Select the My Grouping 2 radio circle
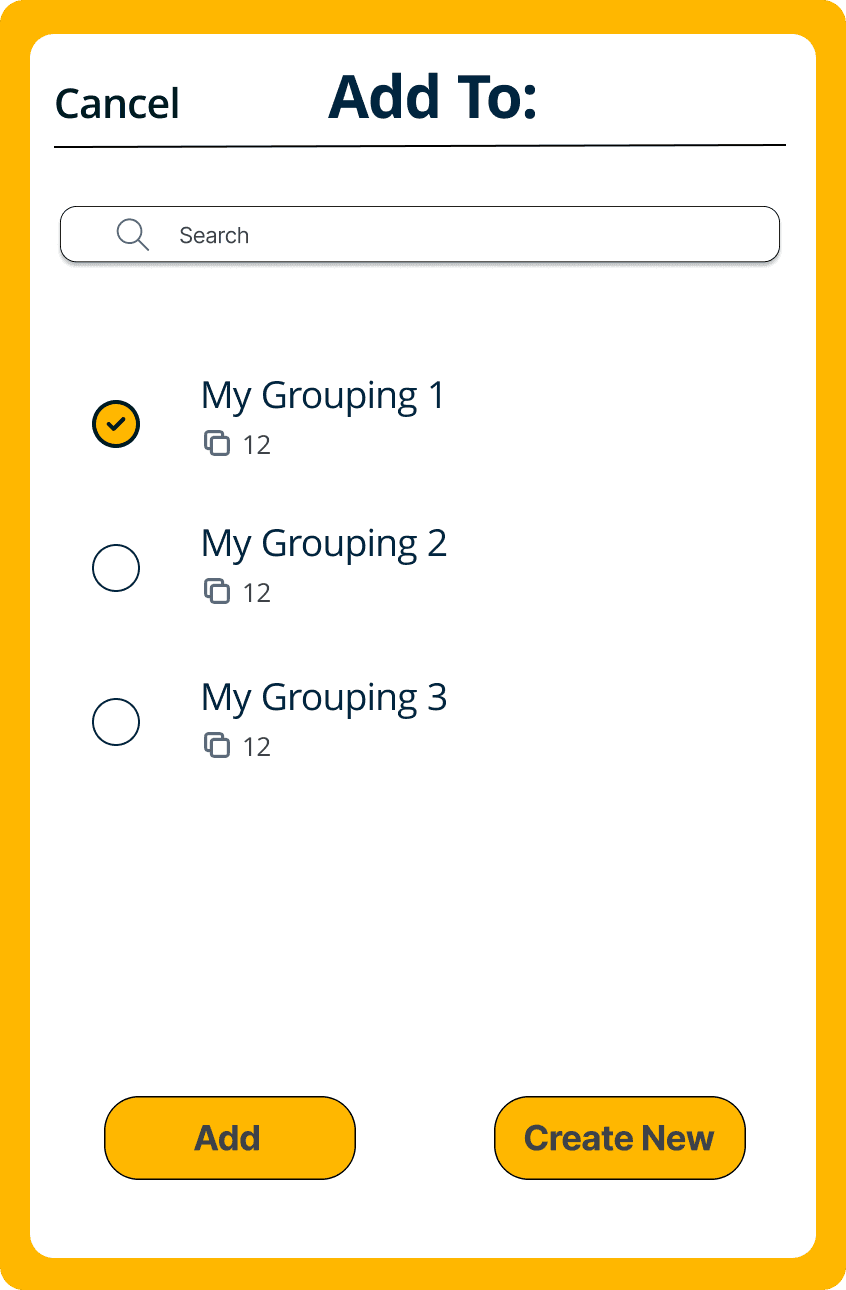The width and height of the screenshot is (846, 1290). tap(116, 568)
